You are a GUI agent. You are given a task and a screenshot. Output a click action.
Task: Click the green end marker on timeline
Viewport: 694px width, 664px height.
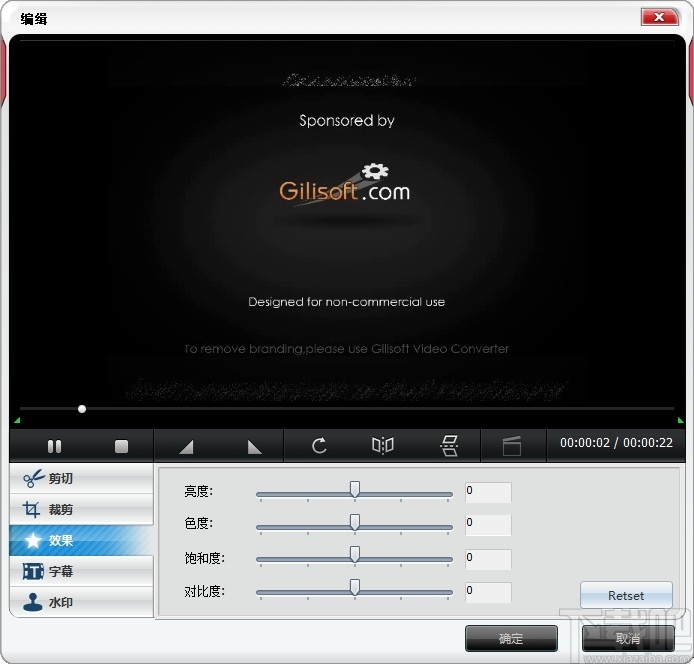point(681,420)
